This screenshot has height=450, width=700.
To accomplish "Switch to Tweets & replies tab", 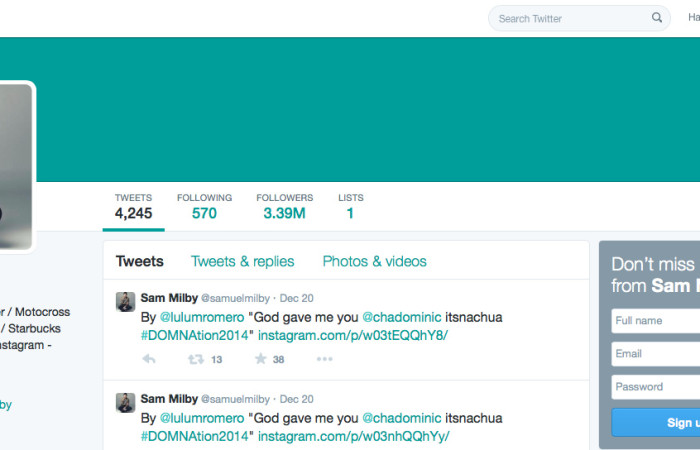I will click(242, 261).
